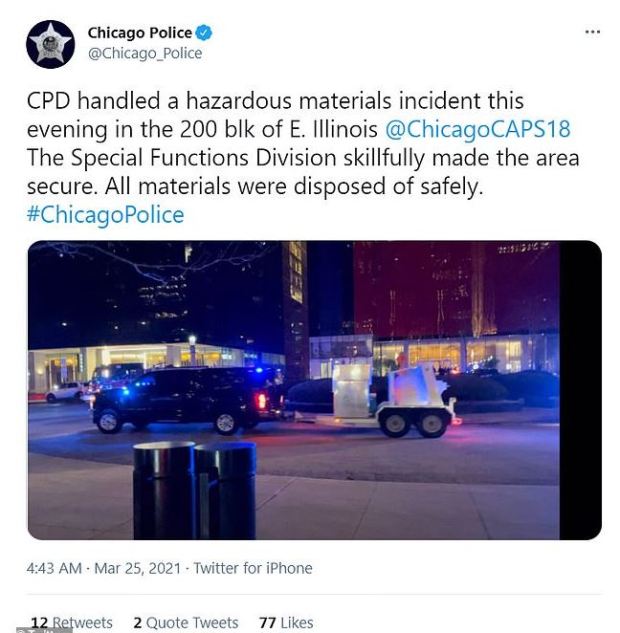Click the black SUV in the photo
620x633 pixels.
[188, 399]
